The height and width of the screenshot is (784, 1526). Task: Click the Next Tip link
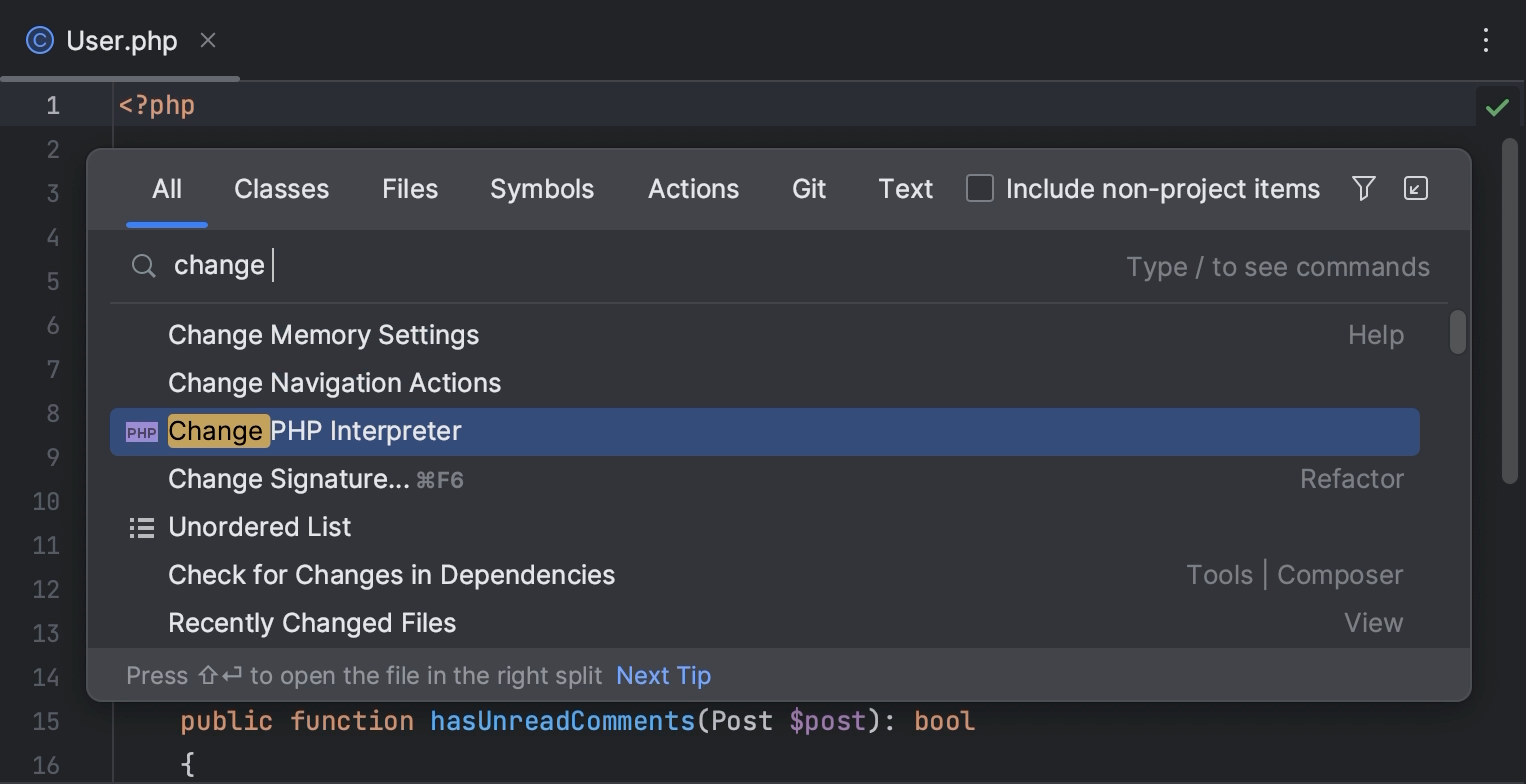pyautogui.click(x=663, y=676)
